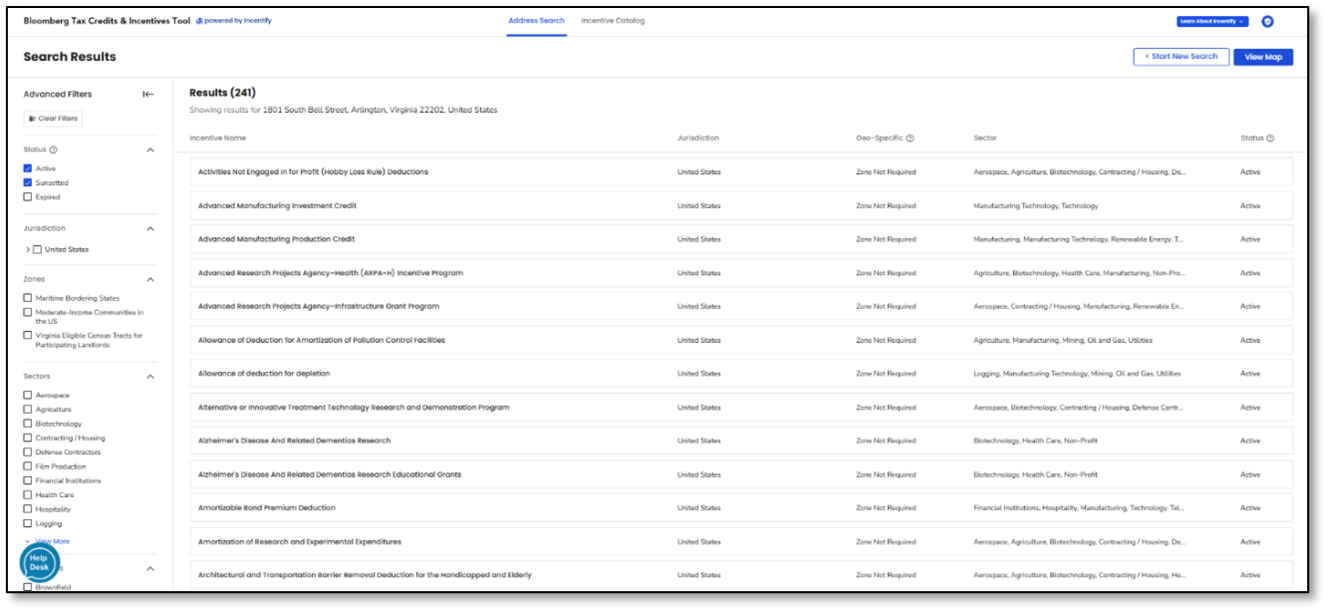Click the View Map button
The width and height of the screenshot is (1328, 612).
(1262, 57)
